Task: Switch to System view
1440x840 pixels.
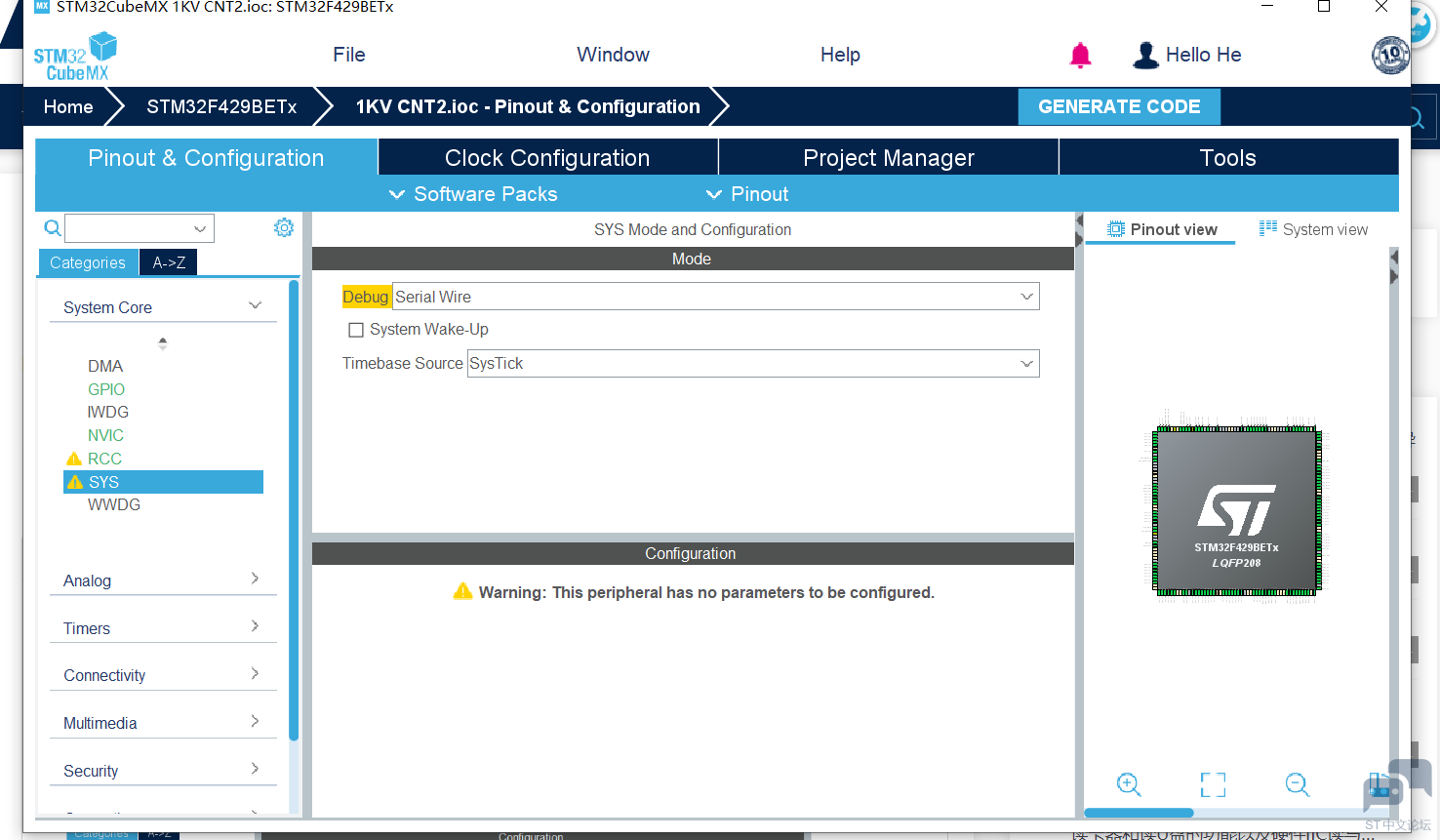Action: tap(1313, 229)
